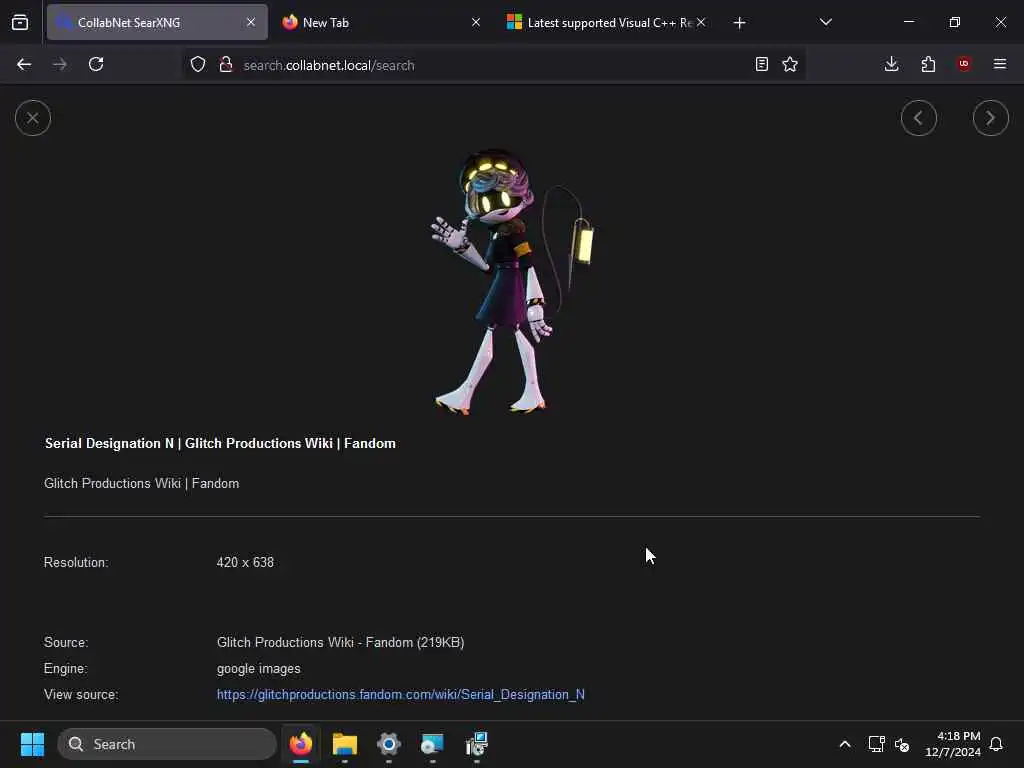Click the taskbar Search box
The image size is (1024, 768).
(167, 744)
